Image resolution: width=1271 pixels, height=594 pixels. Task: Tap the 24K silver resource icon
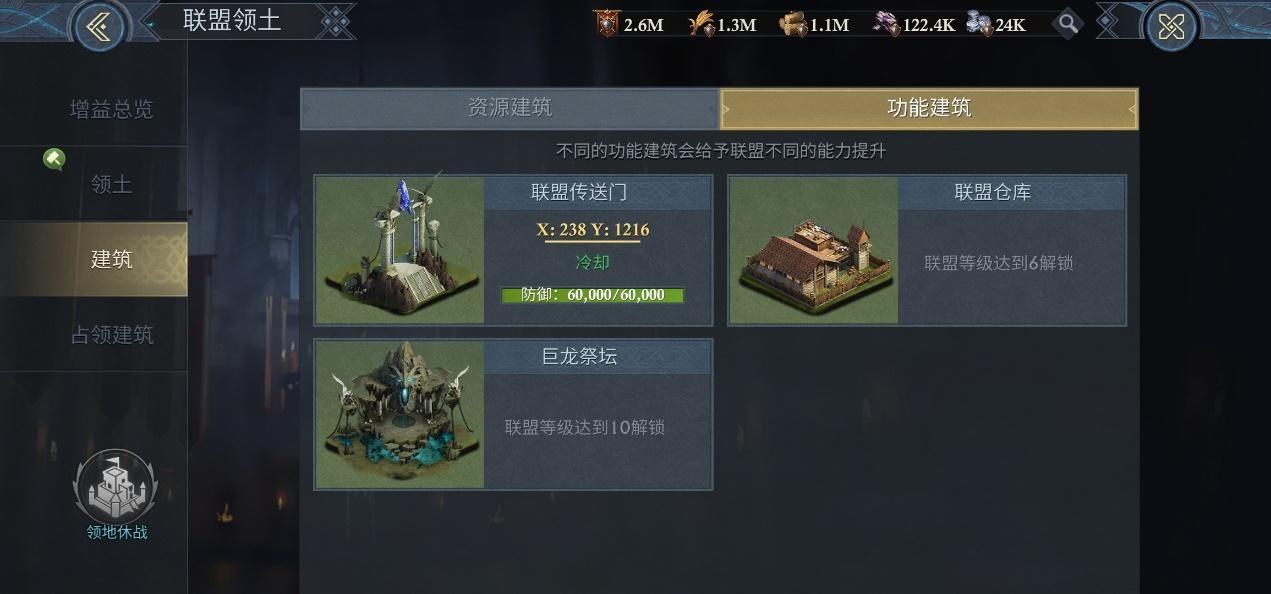point(979,23)
